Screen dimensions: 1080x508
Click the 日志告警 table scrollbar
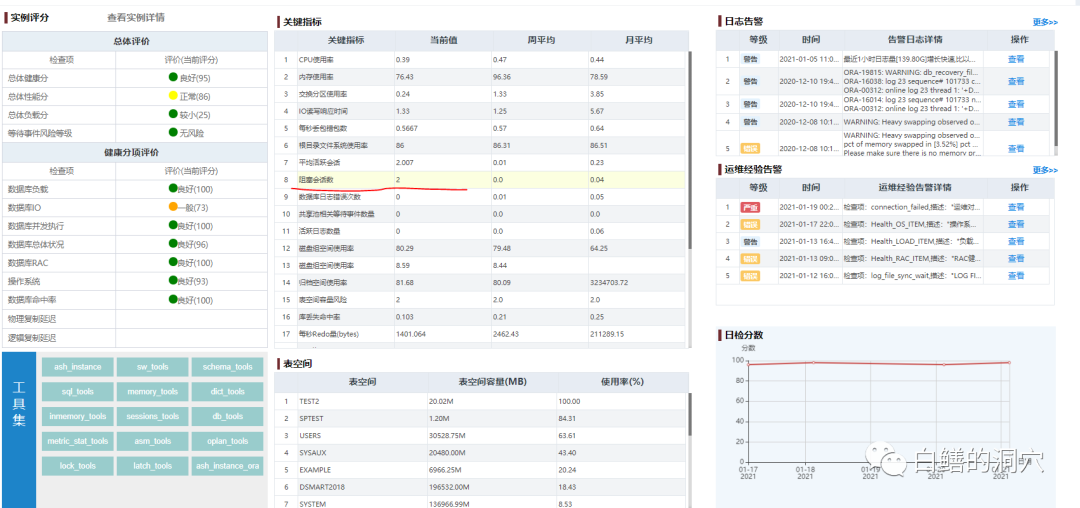tap(1057, 100)
